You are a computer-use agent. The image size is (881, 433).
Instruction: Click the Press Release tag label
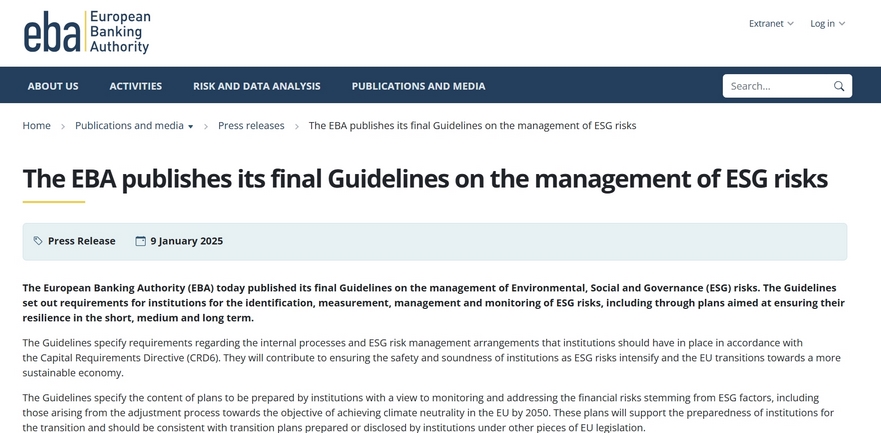click(82, 241)
